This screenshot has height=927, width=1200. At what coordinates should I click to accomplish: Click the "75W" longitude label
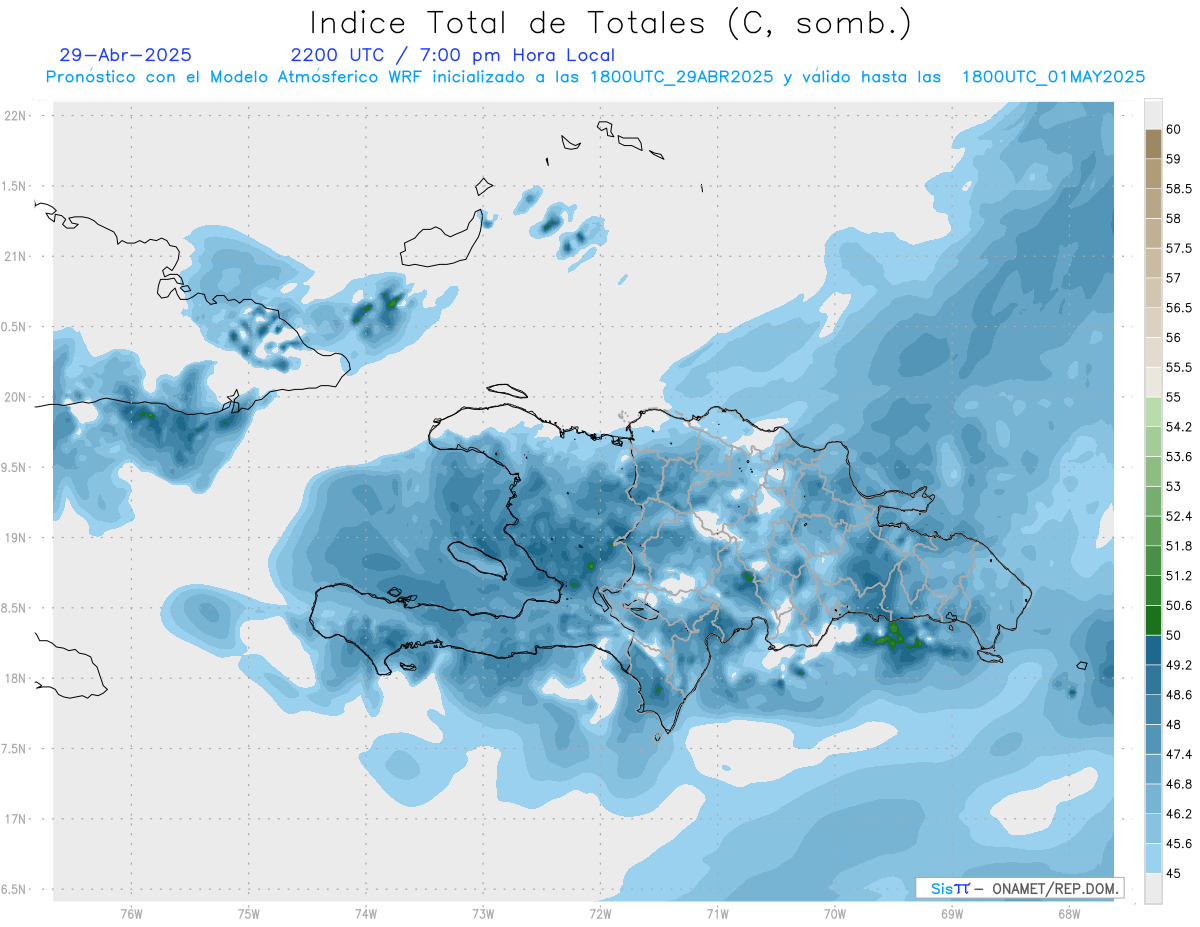(248, 914)
